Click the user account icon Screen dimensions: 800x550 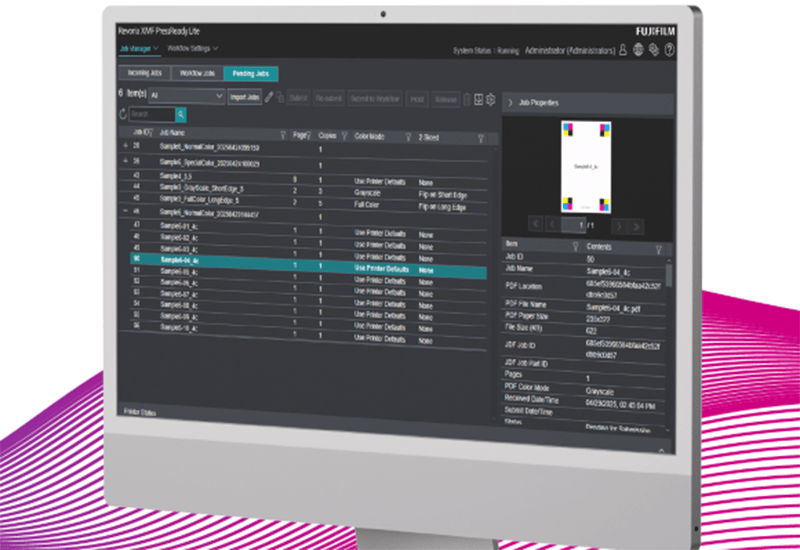coord(622,49)
